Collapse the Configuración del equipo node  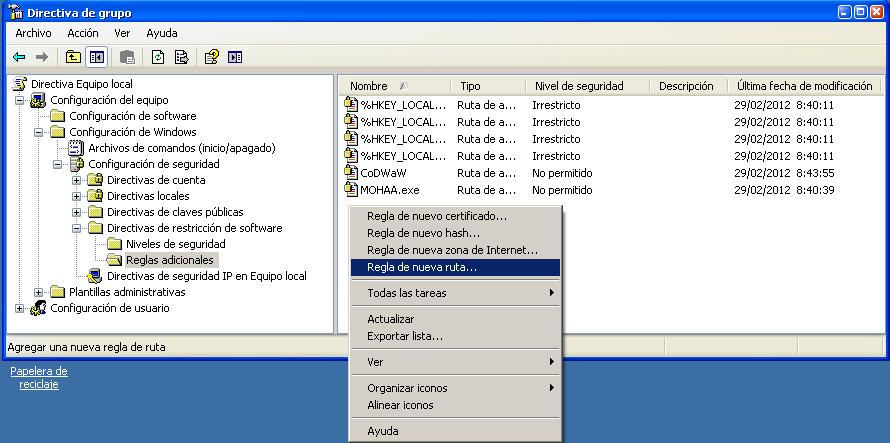[20, 101]
